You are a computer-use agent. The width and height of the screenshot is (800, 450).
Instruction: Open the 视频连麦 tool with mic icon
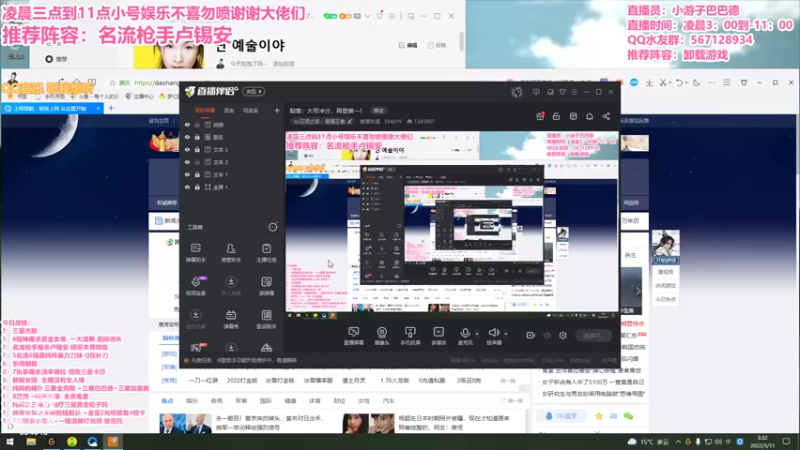click(195, 286)
